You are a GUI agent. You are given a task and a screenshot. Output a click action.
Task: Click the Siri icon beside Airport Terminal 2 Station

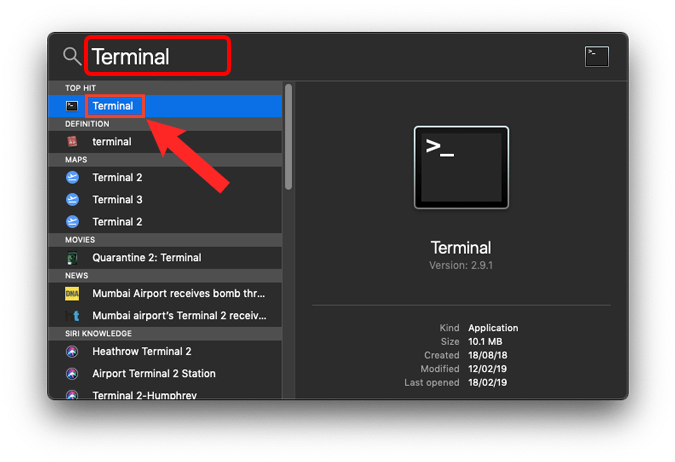pos(72,374)
